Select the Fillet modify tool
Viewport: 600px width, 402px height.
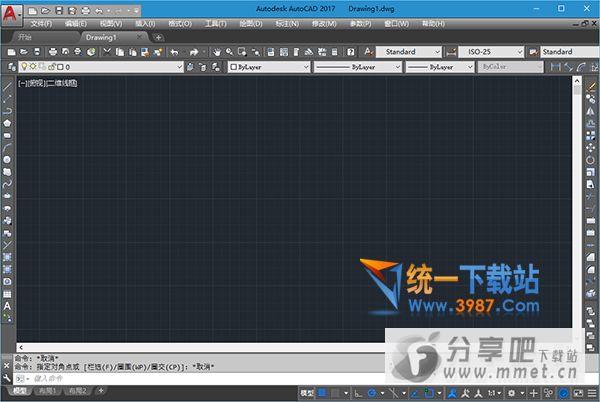pos(591,269)
